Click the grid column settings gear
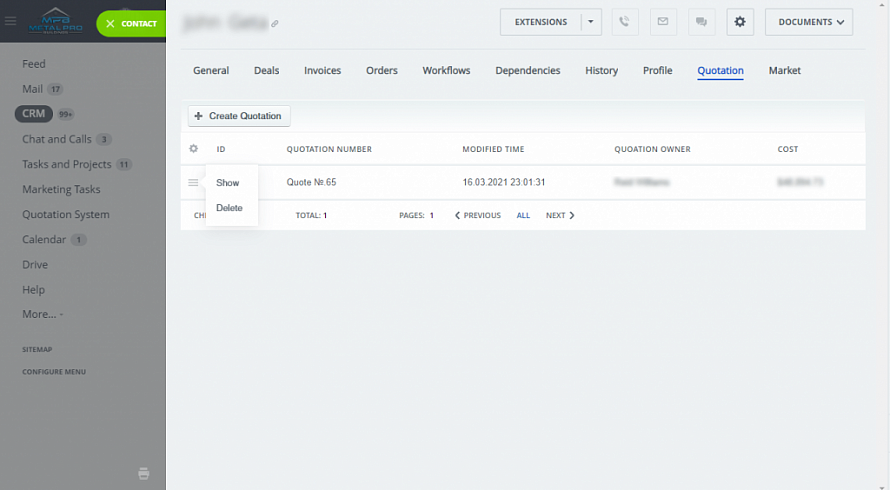This screenshot has height=490, width=890. coord(193,149)
